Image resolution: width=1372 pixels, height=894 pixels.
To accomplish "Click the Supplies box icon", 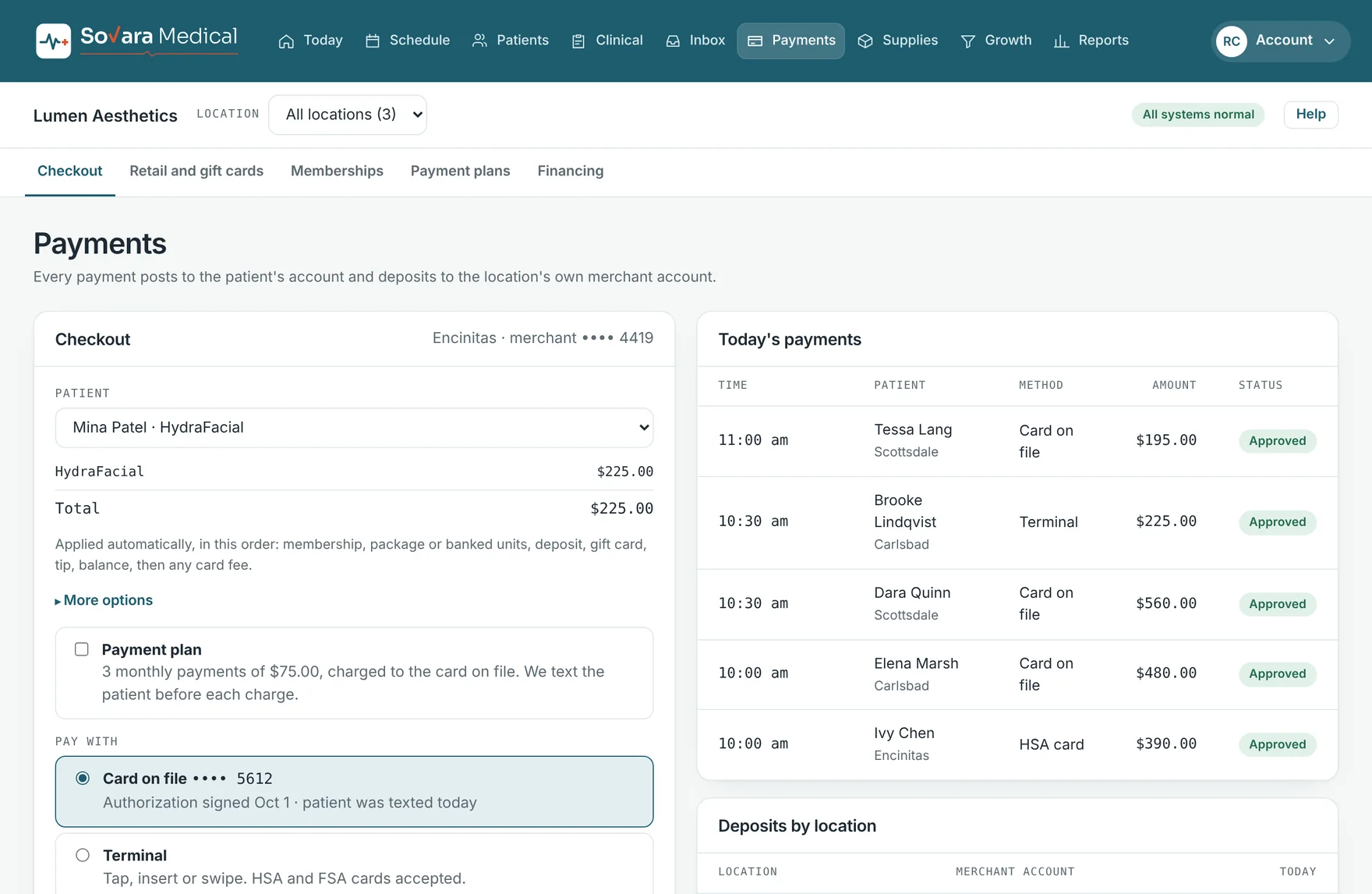I will [865, 41].
